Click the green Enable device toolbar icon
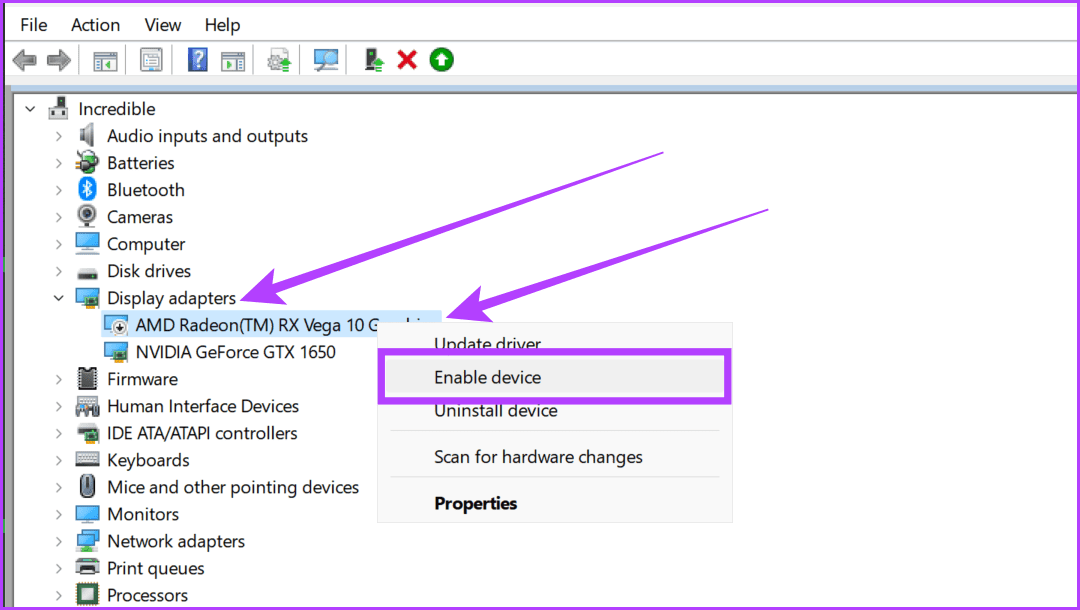The image size is (1080, 610). tap(440, 59)
